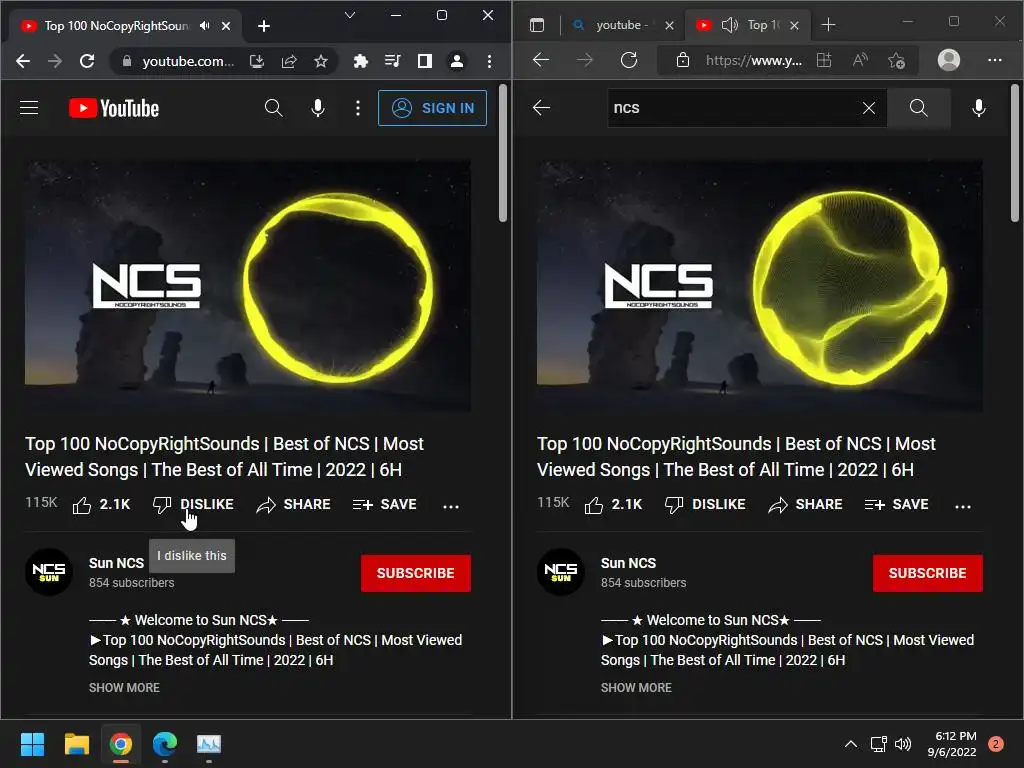Toggle Chrome side panel

[425, 61]
